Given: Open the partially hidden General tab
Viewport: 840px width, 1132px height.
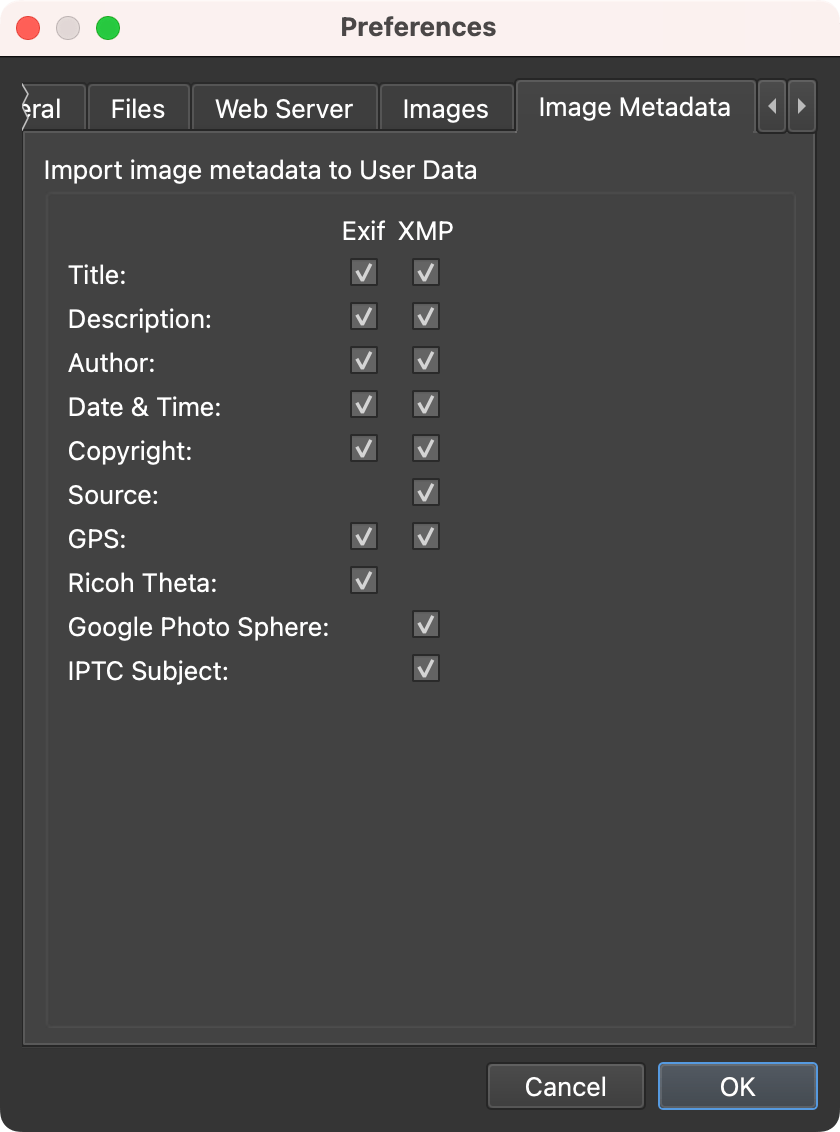Looking at the screenshot, I should (x=45, y=109).
